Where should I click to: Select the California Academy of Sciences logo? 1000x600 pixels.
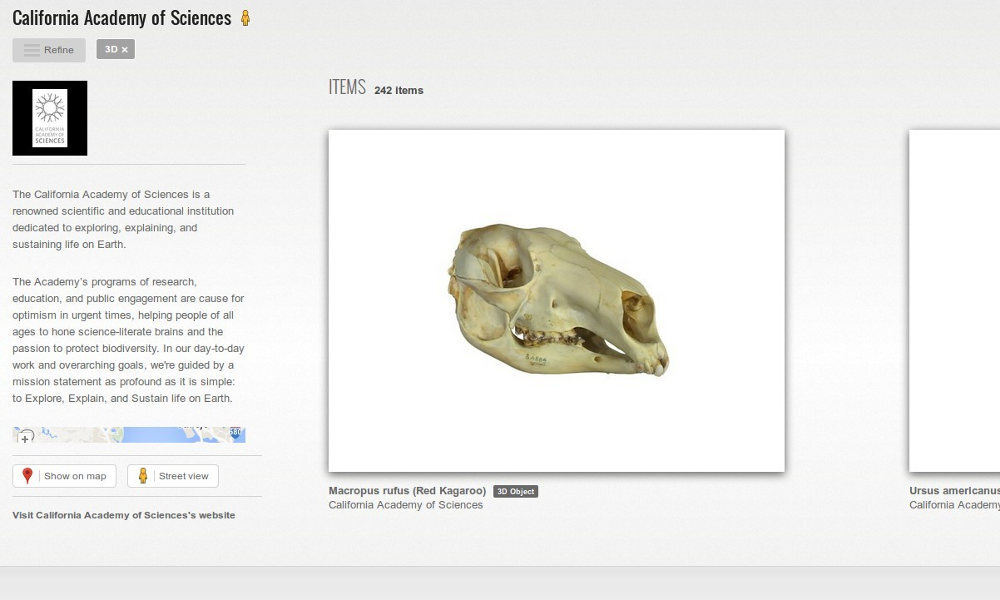pyautogui.click(x=49, y=117)
